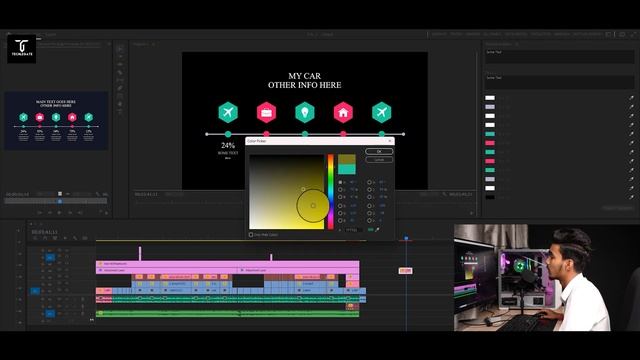Click the original teal color preview swatch
This screenshot has width=640, height=360.
pyautogui.click(x=347, y=169)
